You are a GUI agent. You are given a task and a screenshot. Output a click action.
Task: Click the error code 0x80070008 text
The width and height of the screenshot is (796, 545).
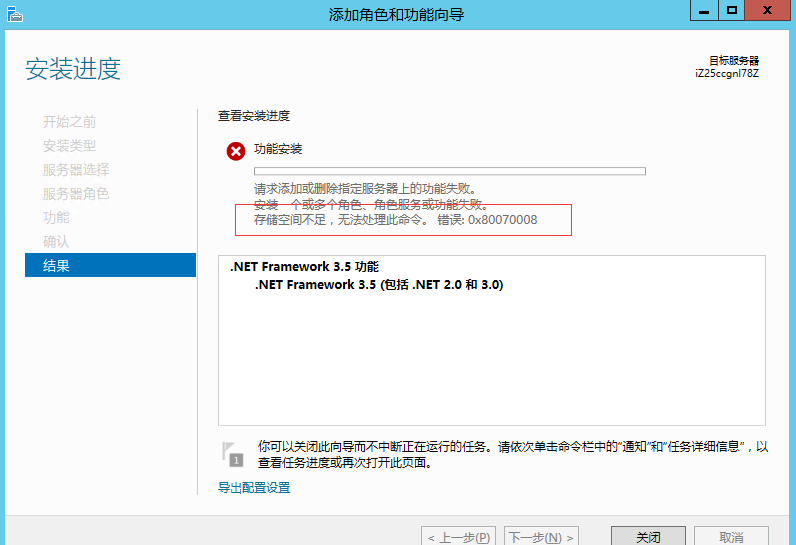[503, 220]
